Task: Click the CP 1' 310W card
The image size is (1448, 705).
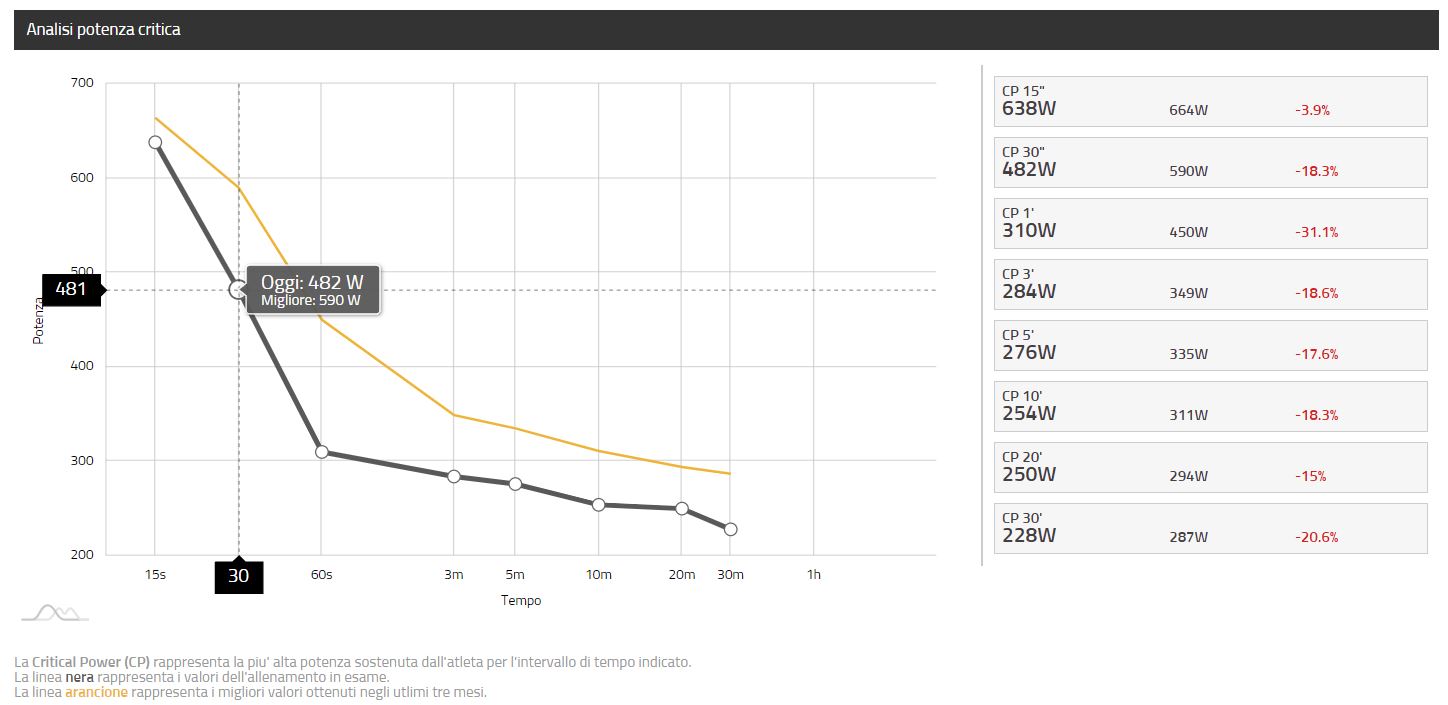Action: pyautogui.click(x=1210, y=223)
